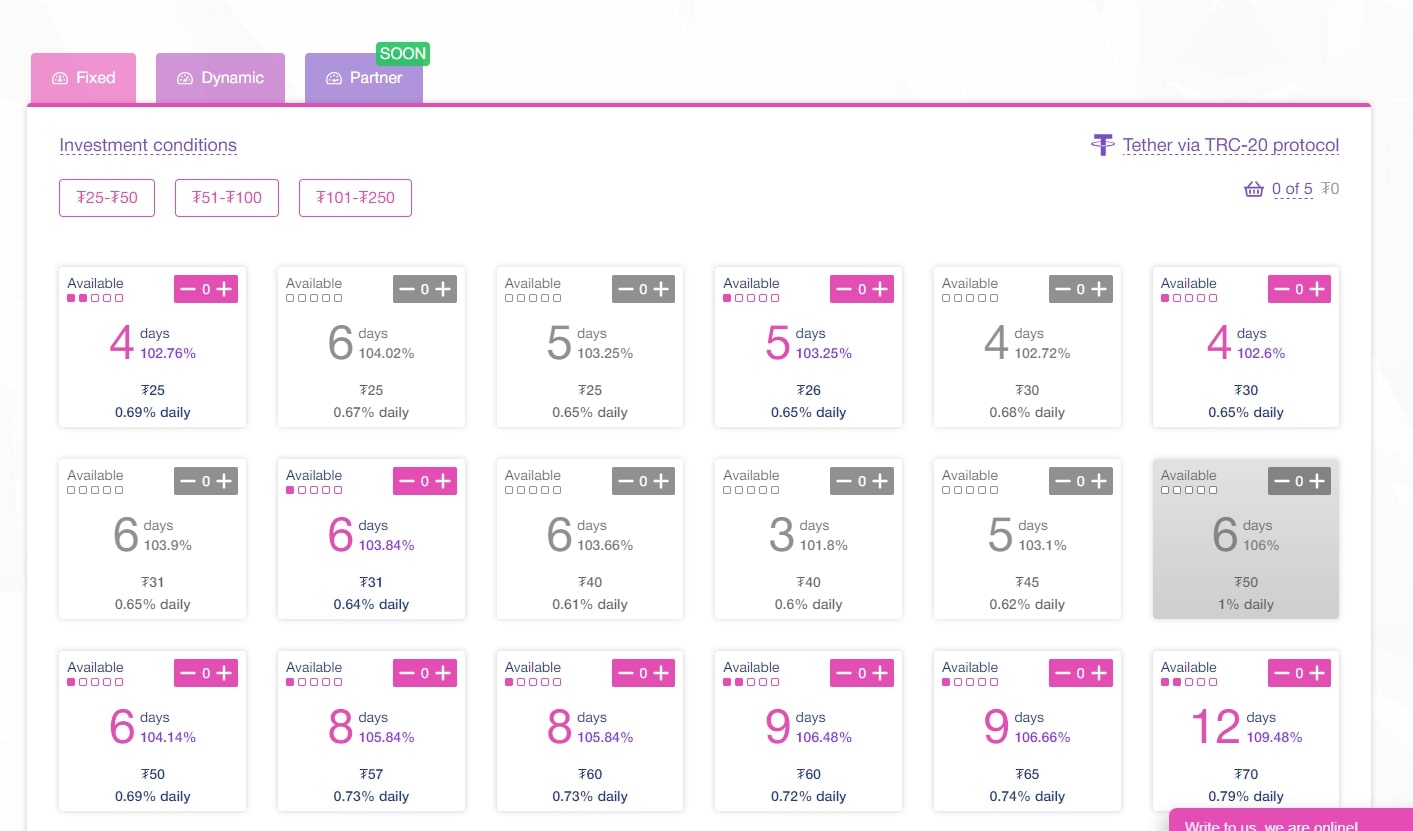Viewport: 1413px width, 831px height.
Task: Click availability dots on the 102.76% plan
Action: 95,298
